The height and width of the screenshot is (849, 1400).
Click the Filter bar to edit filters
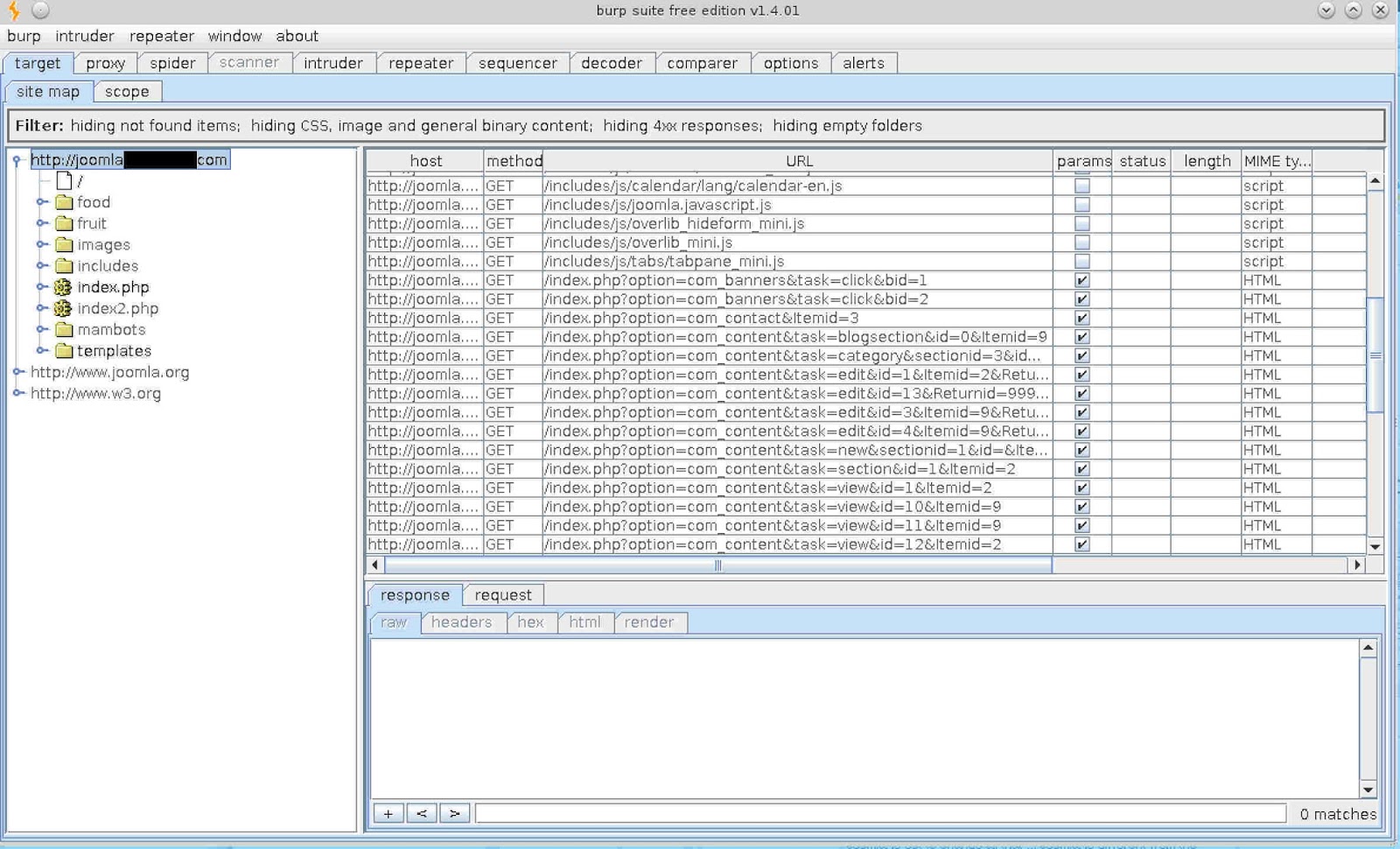click(x=696, y=125)
